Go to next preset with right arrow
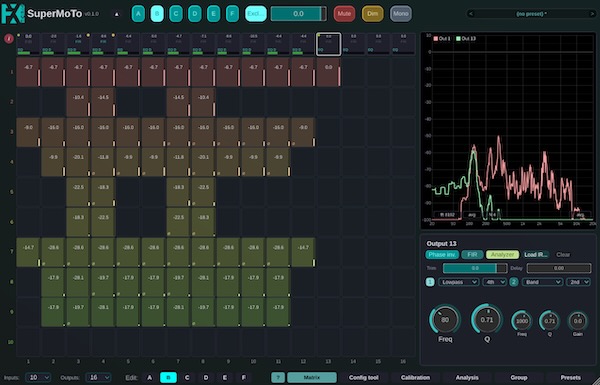Viewport: 600px width, 385px height. 592,14
